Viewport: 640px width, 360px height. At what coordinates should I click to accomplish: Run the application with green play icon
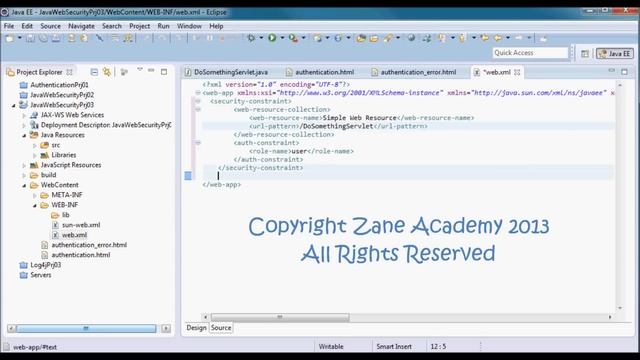(x=272, y=38)
